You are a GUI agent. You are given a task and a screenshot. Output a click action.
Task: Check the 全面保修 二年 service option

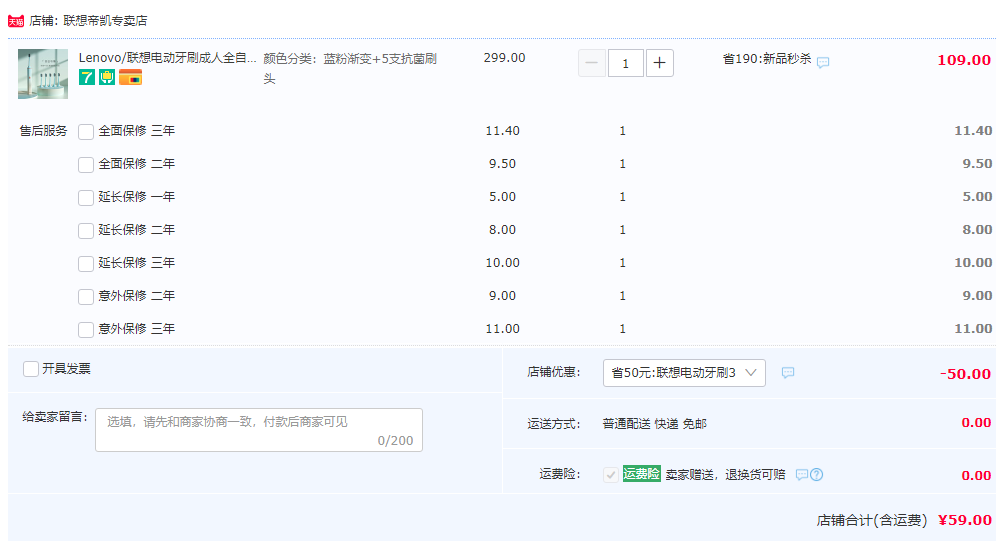pyautogui.click(x=86, y=164)
